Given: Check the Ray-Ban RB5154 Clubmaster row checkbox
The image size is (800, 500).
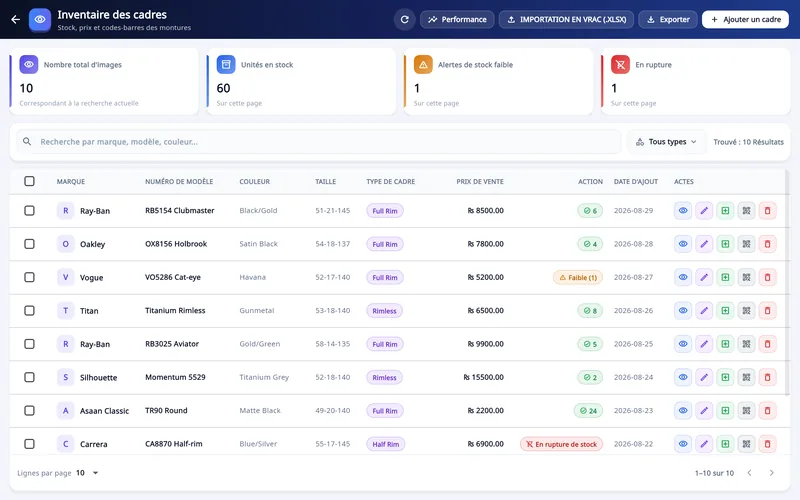Looking at the screenshot, I should click(30, 211).
